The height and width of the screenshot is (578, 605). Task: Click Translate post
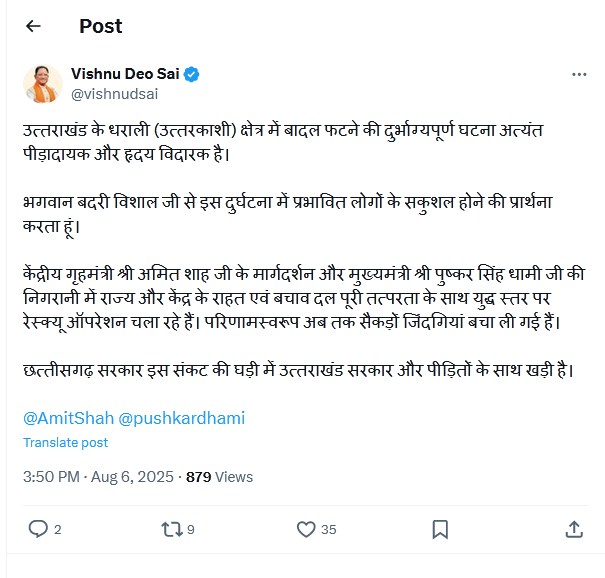(x=65, y=442)
